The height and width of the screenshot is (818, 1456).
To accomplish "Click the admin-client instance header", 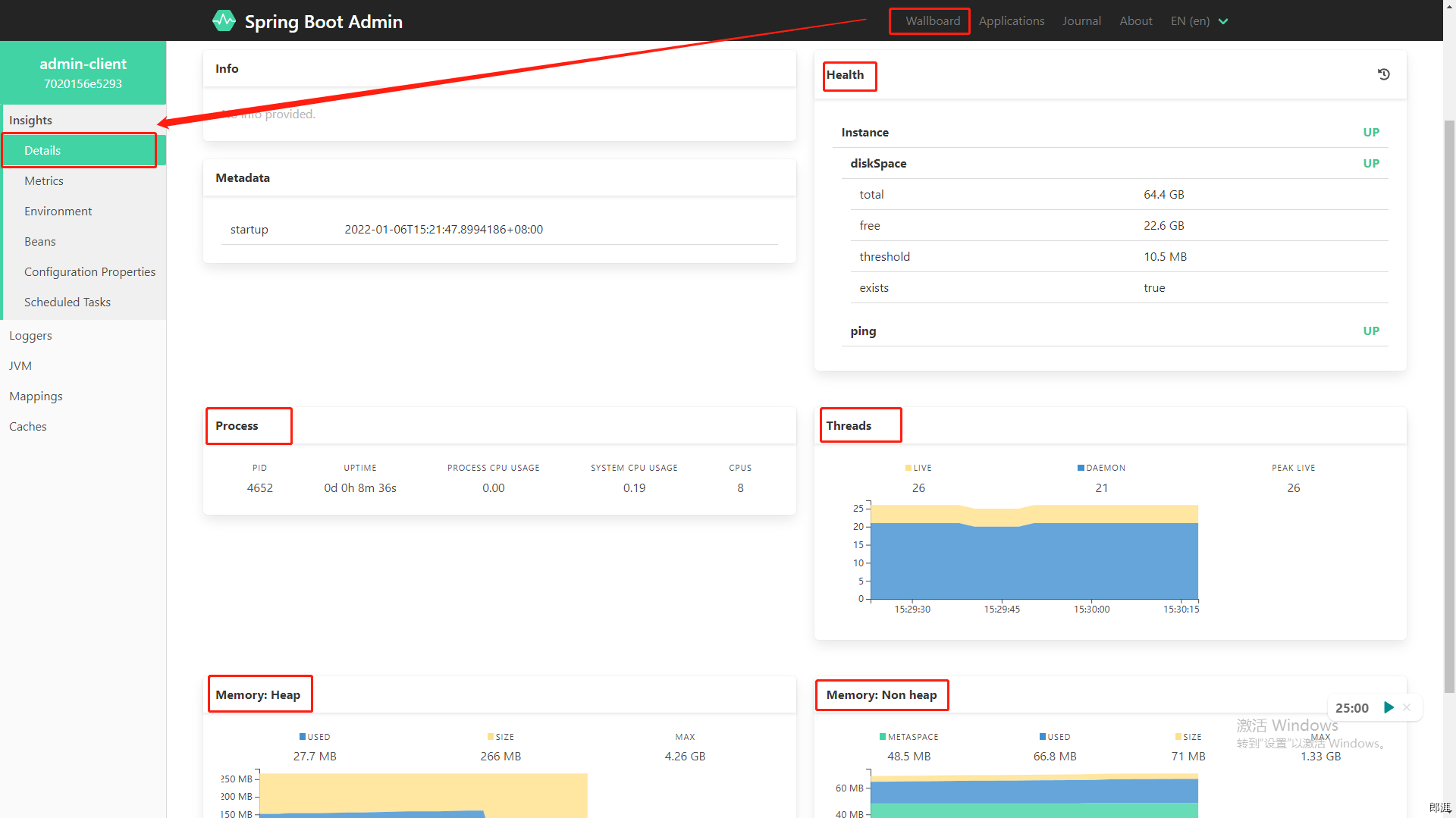I will click(83, 73).
